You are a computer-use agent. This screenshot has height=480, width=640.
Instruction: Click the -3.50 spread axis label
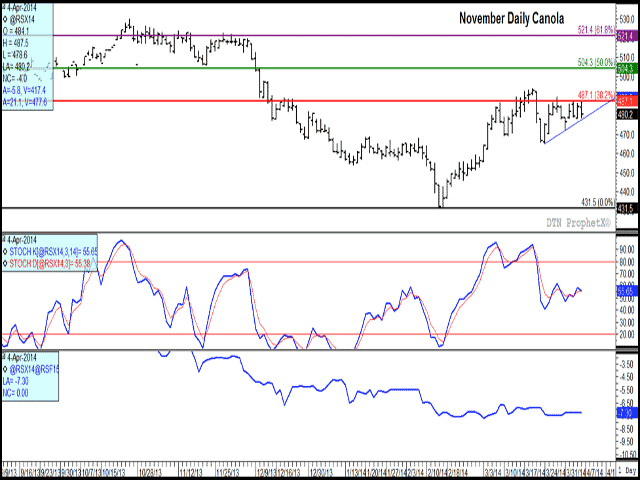coord(627,363)
